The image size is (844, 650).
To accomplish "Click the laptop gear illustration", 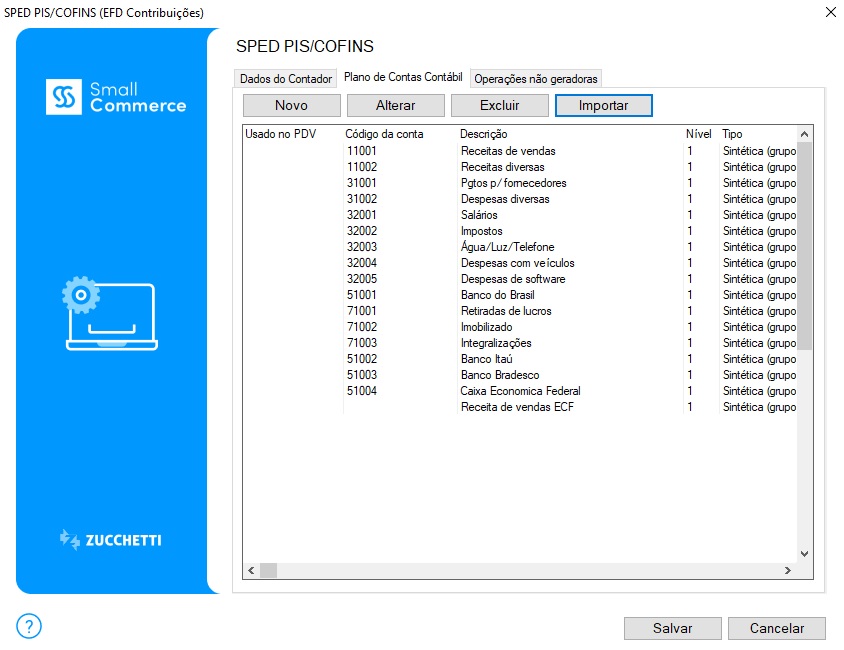I will 110,315.
